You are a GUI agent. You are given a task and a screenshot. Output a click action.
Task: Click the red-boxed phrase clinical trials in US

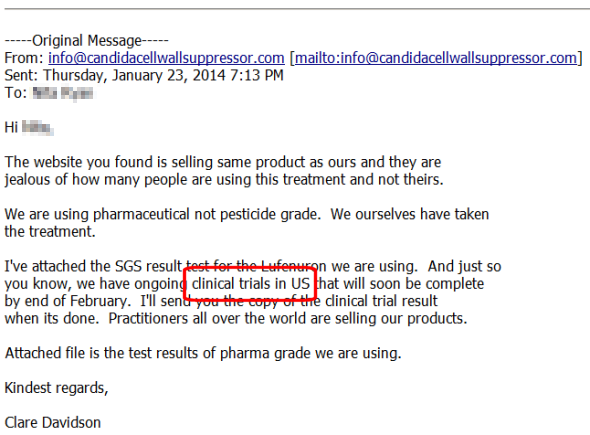pos(251,284)
